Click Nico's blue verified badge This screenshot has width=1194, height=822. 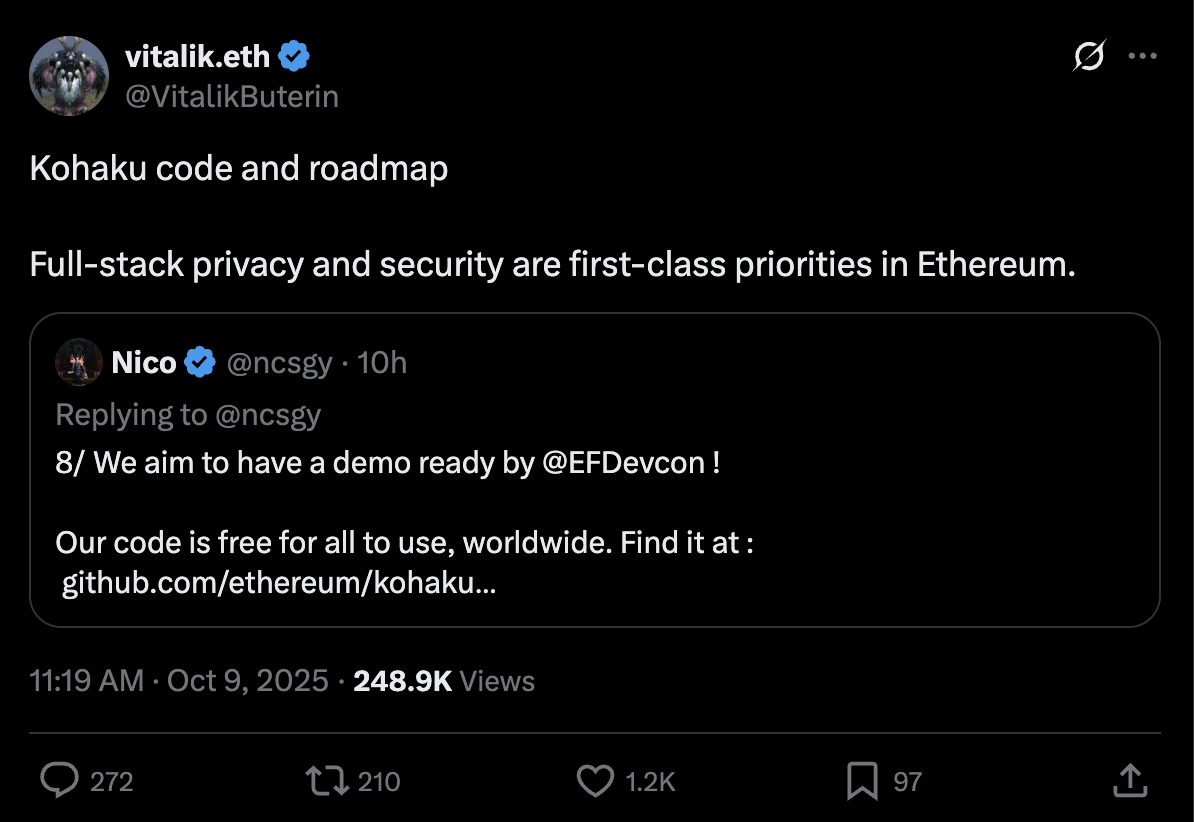[x=201, y=362]
